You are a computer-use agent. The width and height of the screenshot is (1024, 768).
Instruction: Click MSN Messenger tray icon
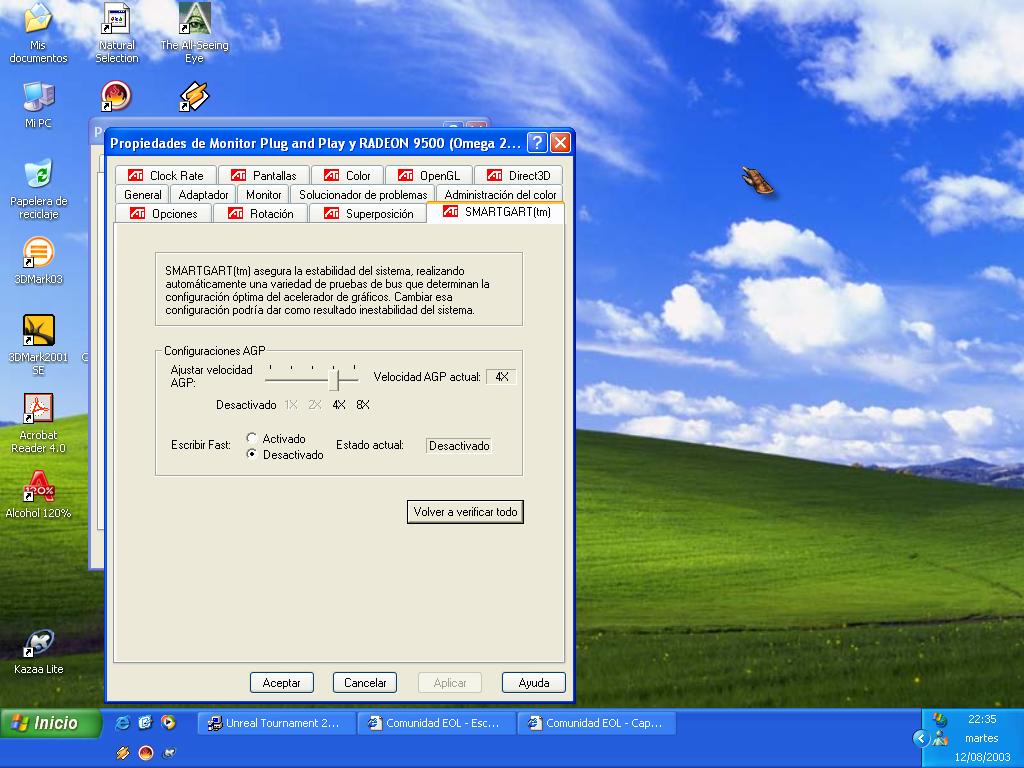[940, 739]
